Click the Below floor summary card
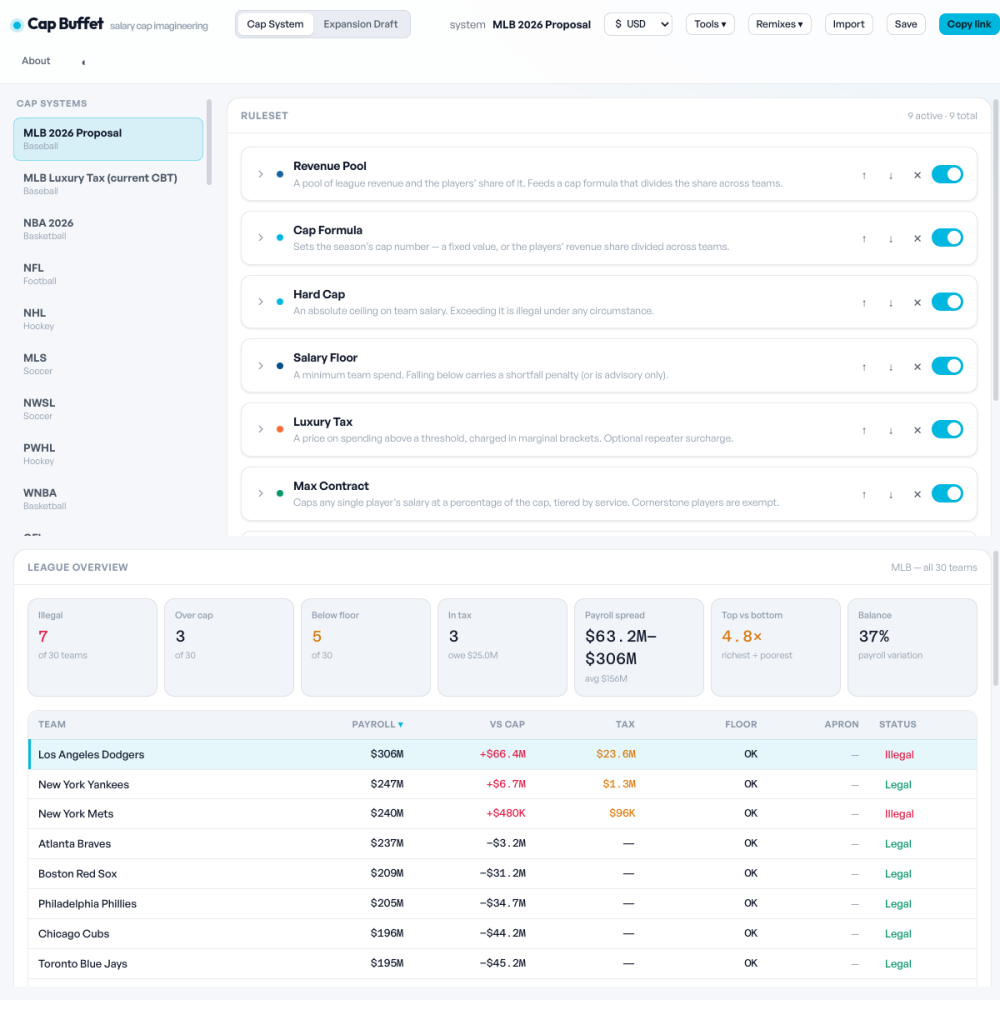1000x1033 pixels. click(366, 647)
